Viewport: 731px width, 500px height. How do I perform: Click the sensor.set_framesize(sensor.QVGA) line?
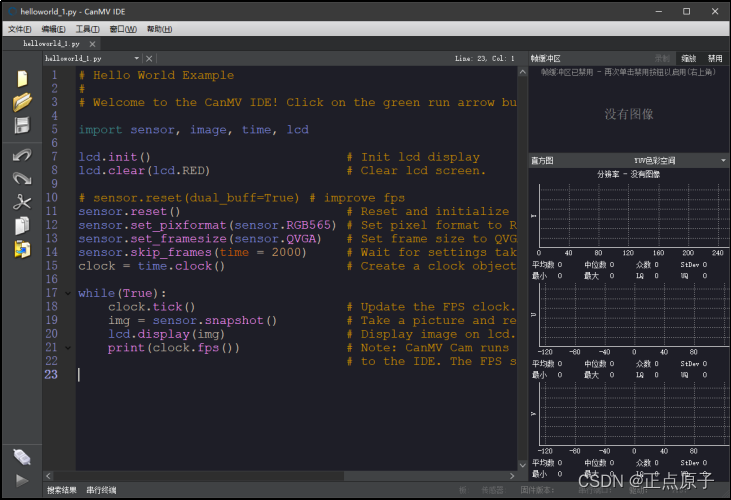coord(200,239)
